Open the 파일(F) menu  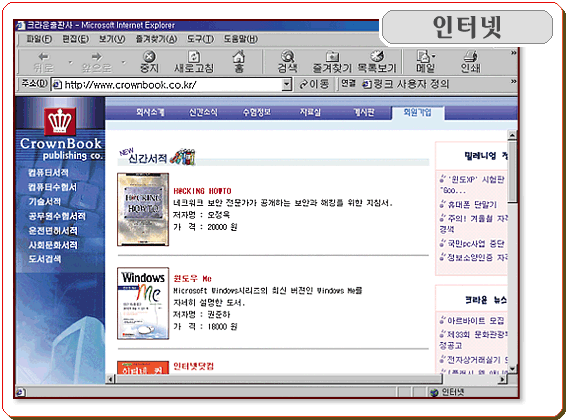[39, 39]
